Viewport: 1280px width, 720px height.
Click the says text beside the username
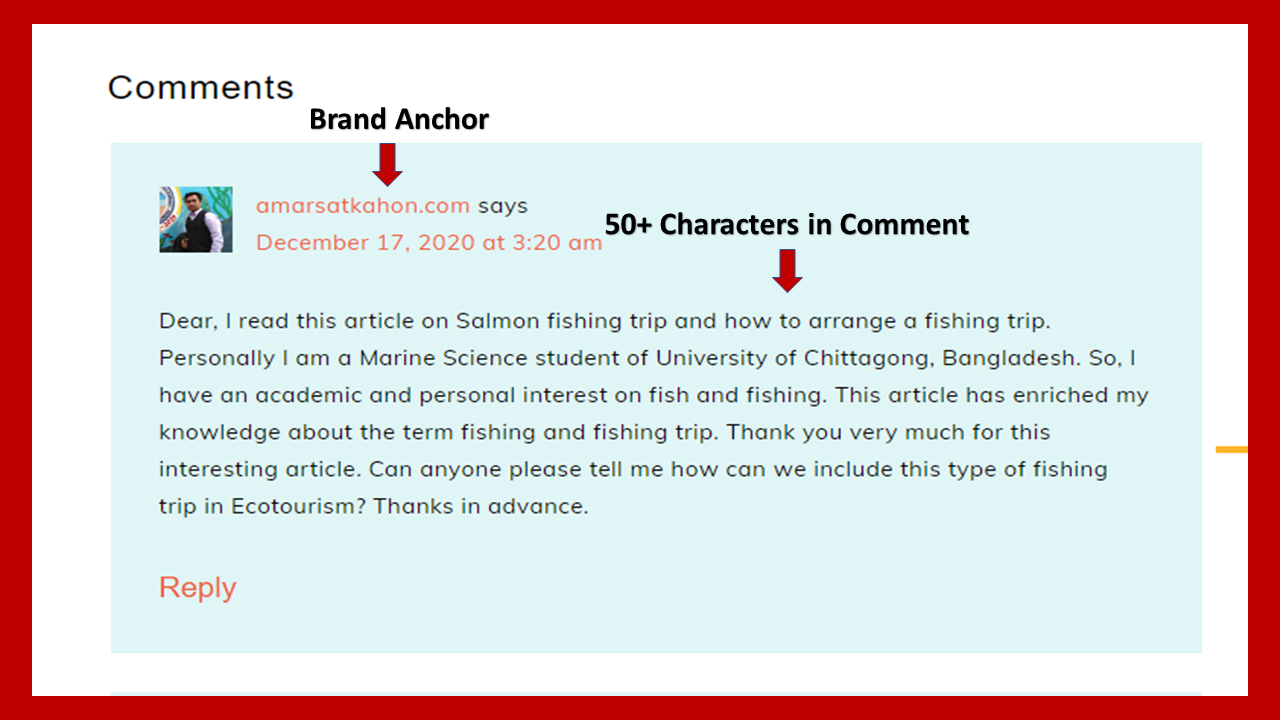503,205
